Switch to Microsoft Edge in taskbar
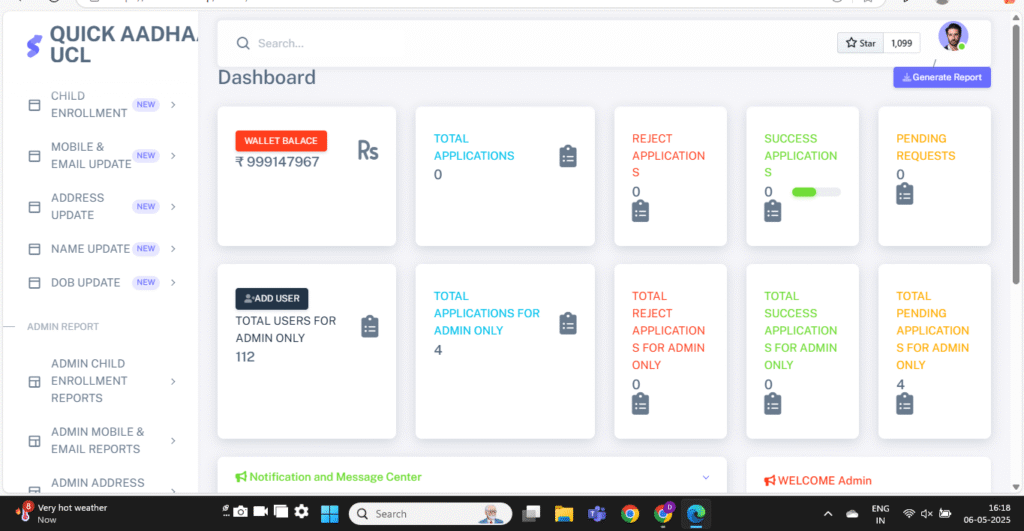The image size is (1024, 531). pyautogui.click(x=696, y=514)
